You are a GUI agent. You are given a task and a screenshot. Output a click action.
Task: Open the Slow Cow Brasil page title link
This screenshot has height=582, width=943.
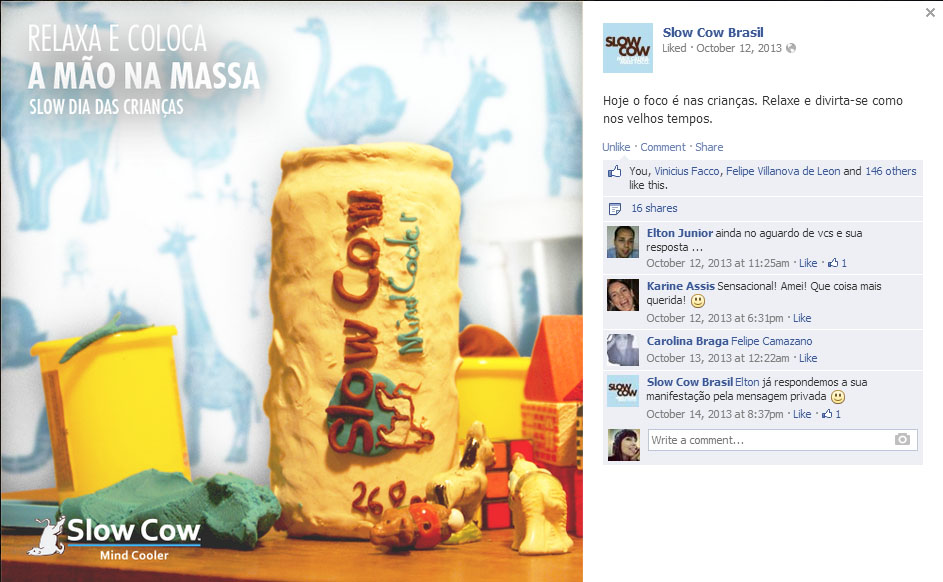(713, 32)
